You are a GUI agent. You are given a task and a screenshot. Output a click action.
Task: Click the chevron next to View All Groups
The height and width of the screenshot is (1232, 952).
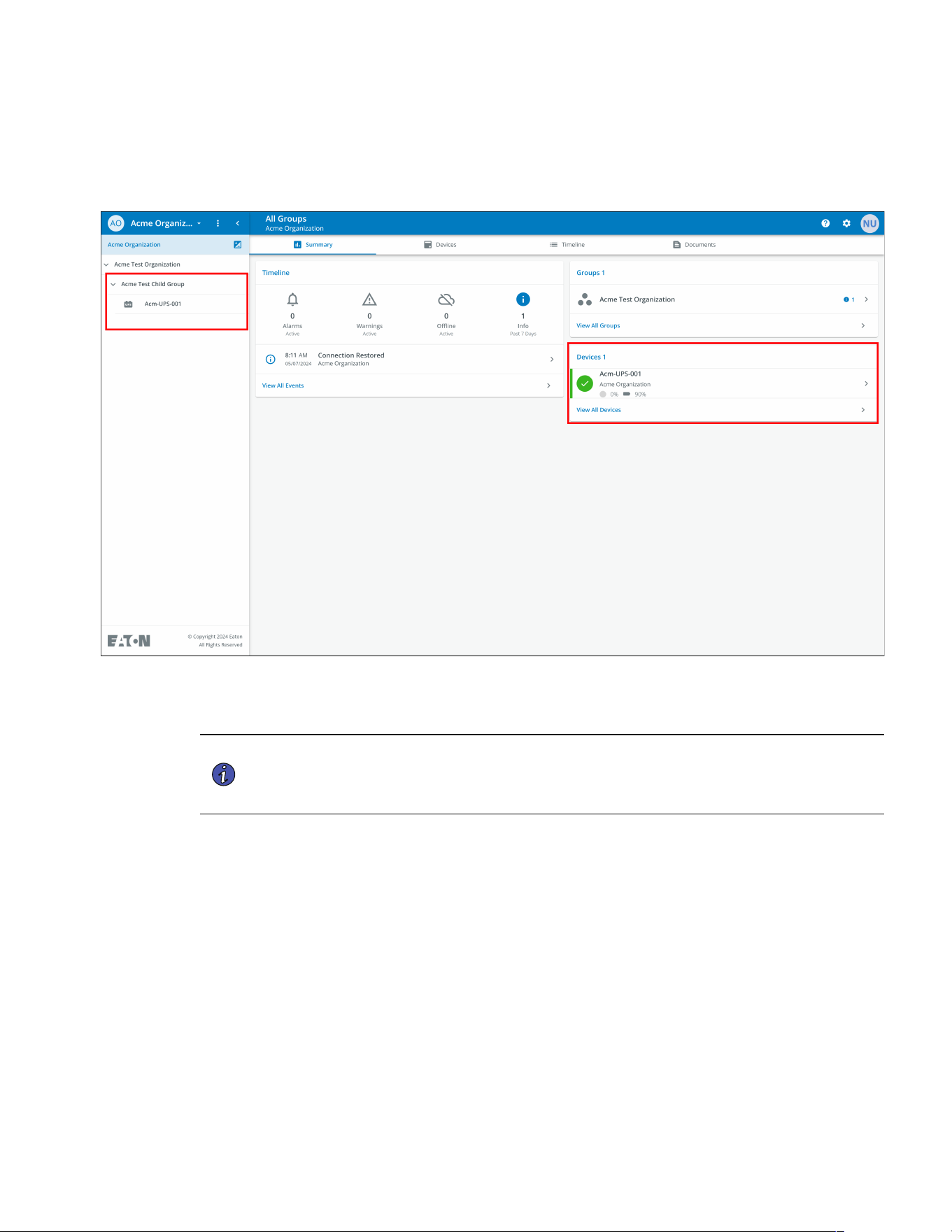click(x=863, y=325)
